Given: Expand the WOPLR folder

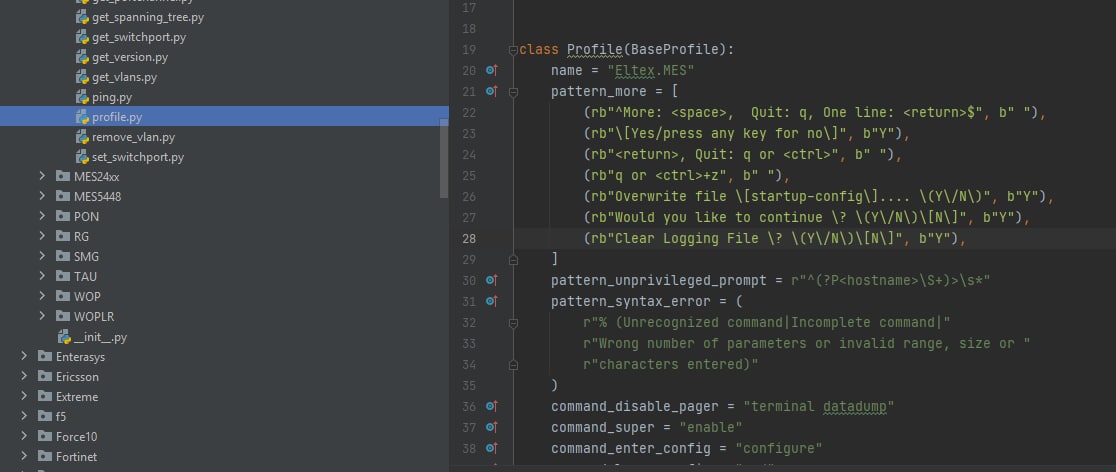Looking at the screenshot, I should (43, 315).
